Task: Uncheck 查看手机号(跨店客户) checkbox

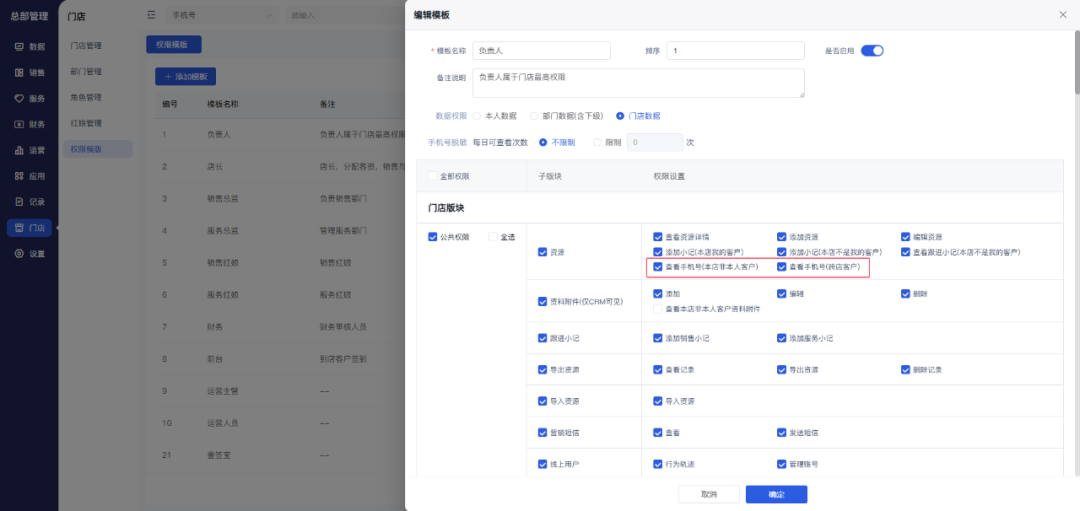Action: click(x=782, y=267)
